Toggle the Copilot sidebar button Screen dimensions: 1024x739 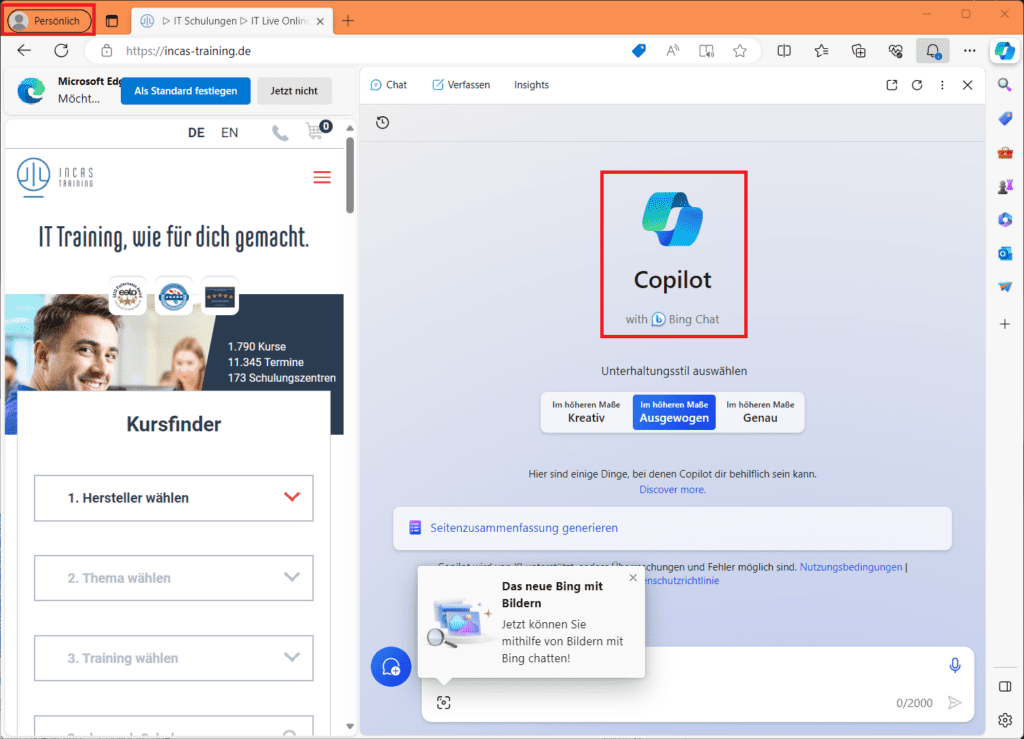(1004, 50)
